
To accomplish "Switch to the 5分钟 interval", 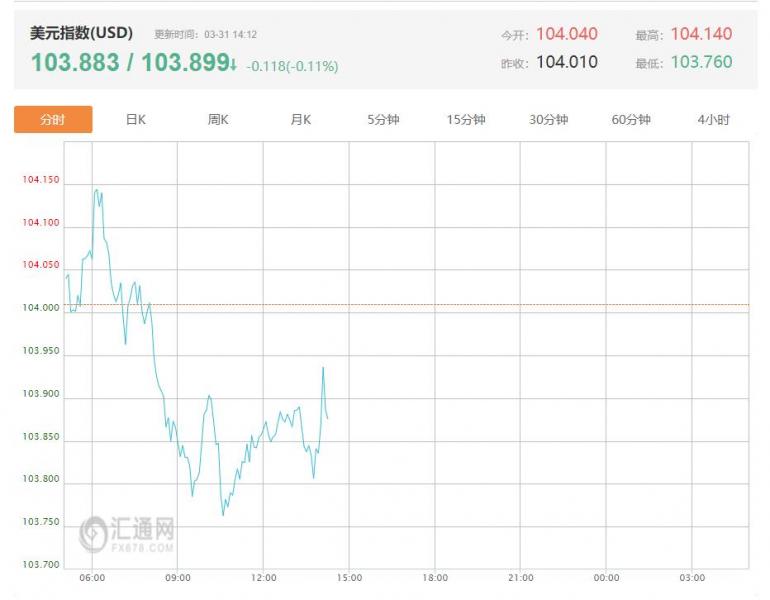I will point(383,120).
